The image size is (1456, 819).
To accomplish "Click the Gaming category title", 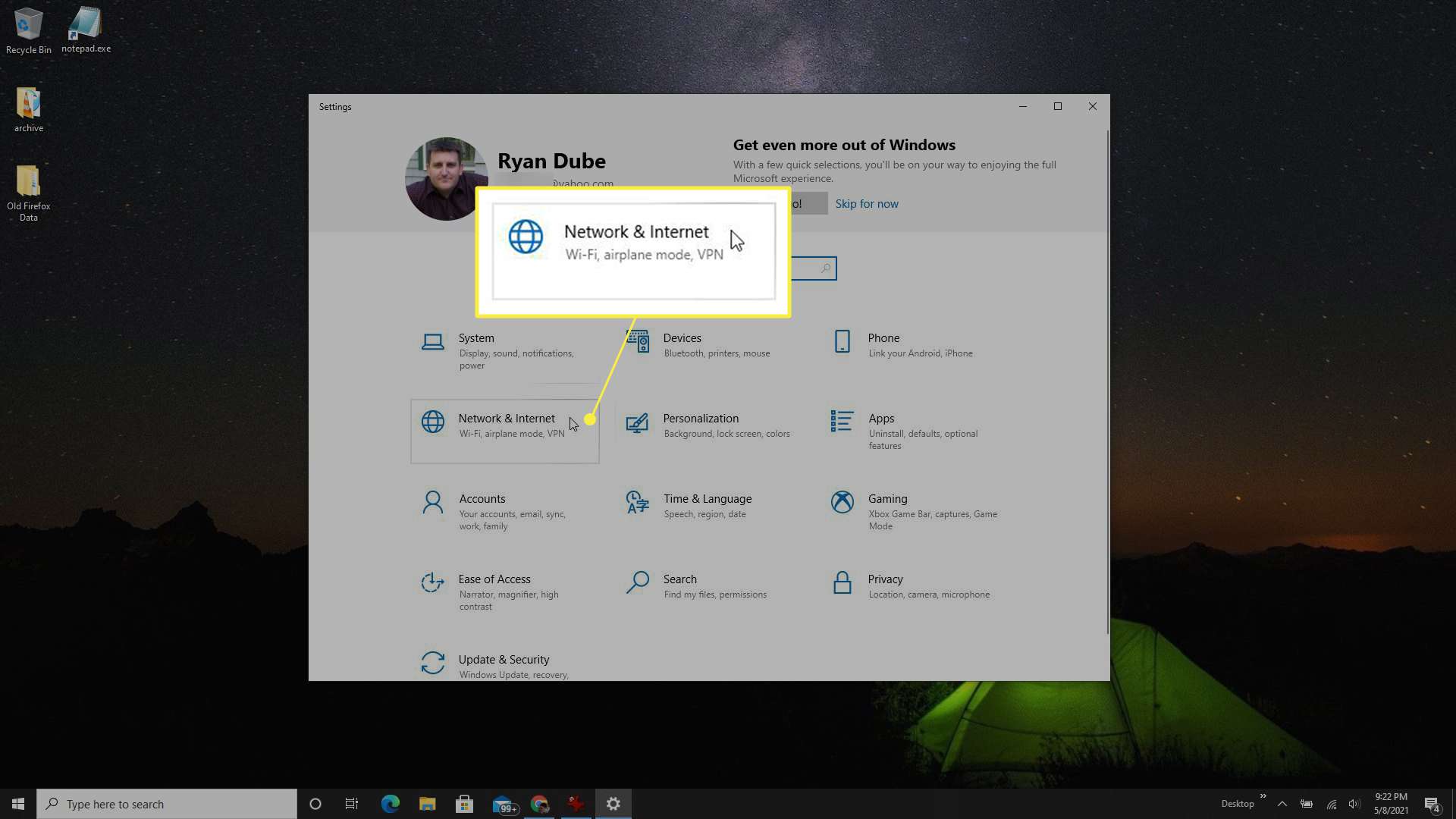I will (x=887, y=499).
